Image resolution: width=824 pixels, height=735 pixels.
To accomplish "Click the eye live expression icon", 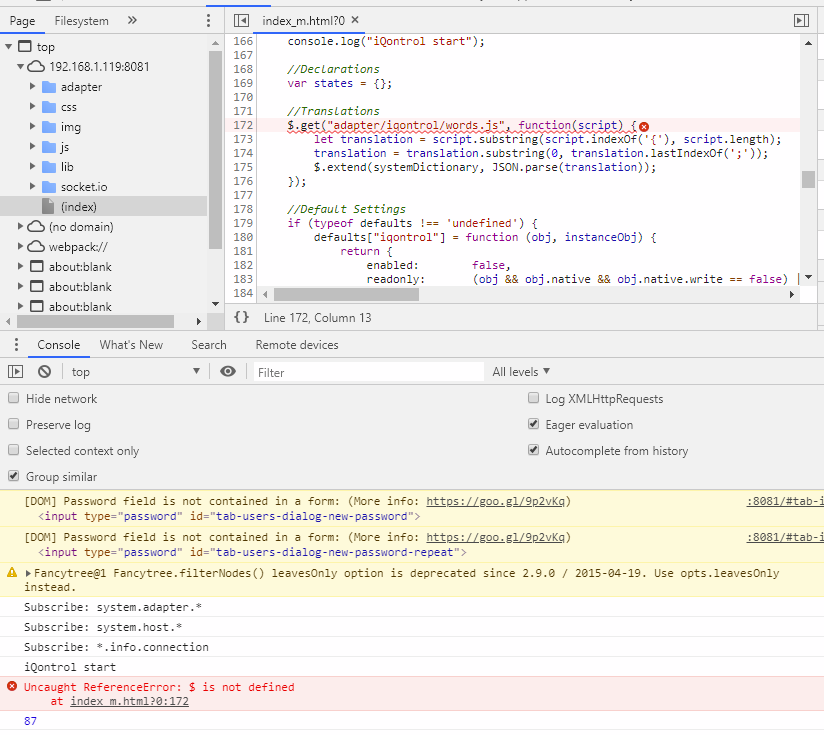I will [x=228, y=372].
